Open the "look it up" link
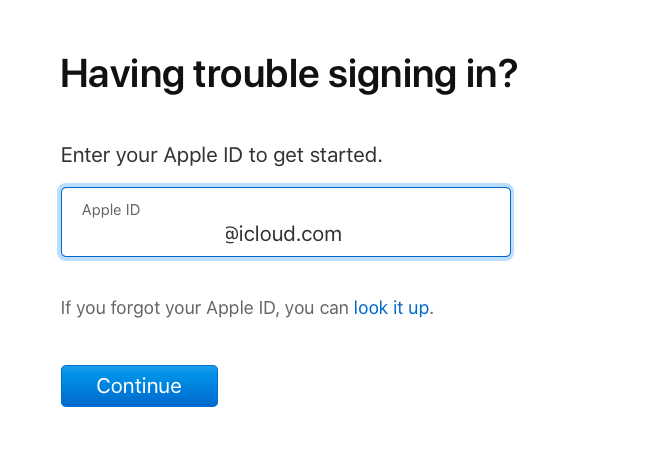Image resolution: width=647 pixels, height=450 pixels. coord(391,308)
